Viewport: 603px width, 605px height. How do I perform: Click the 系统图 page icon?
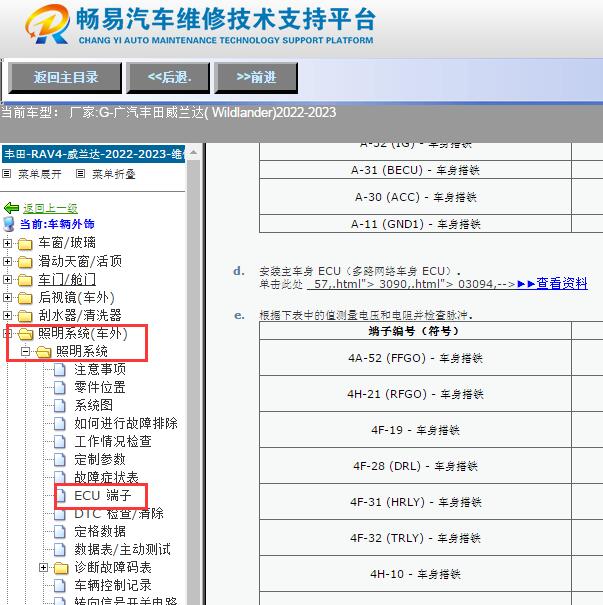click(60, 406)
